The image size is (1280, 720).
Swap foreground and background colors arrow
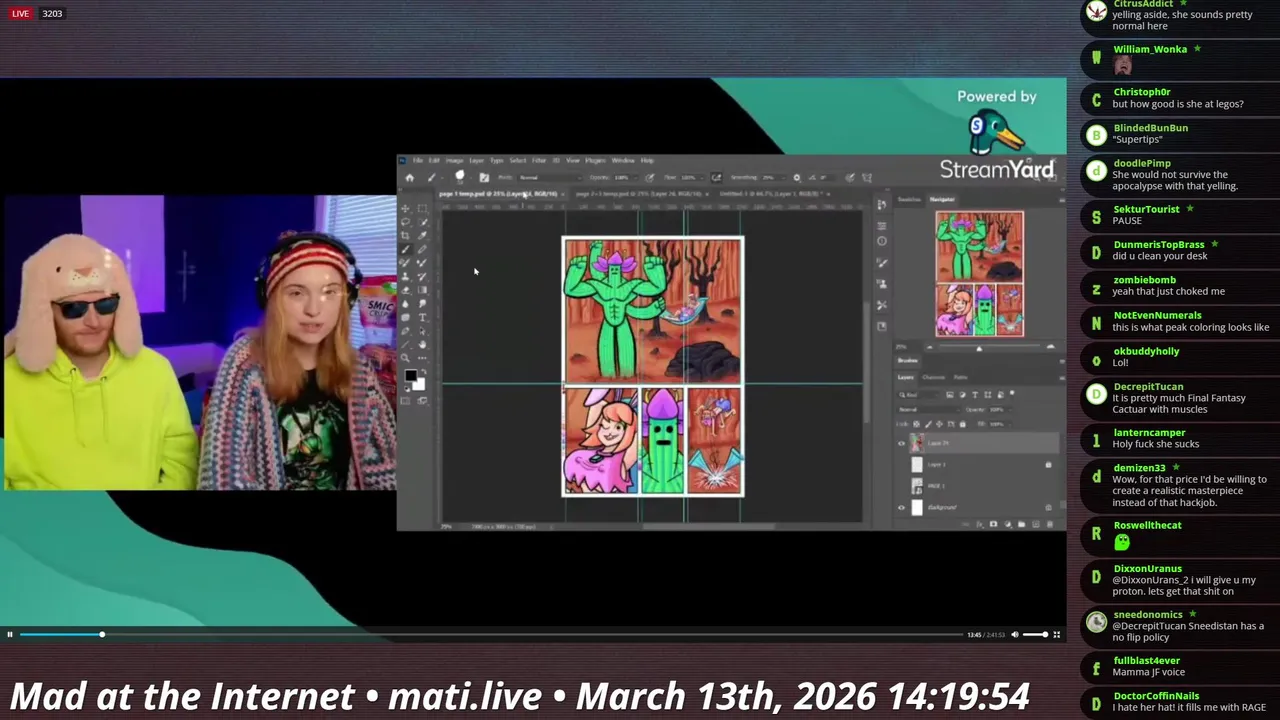coord(424,372)
